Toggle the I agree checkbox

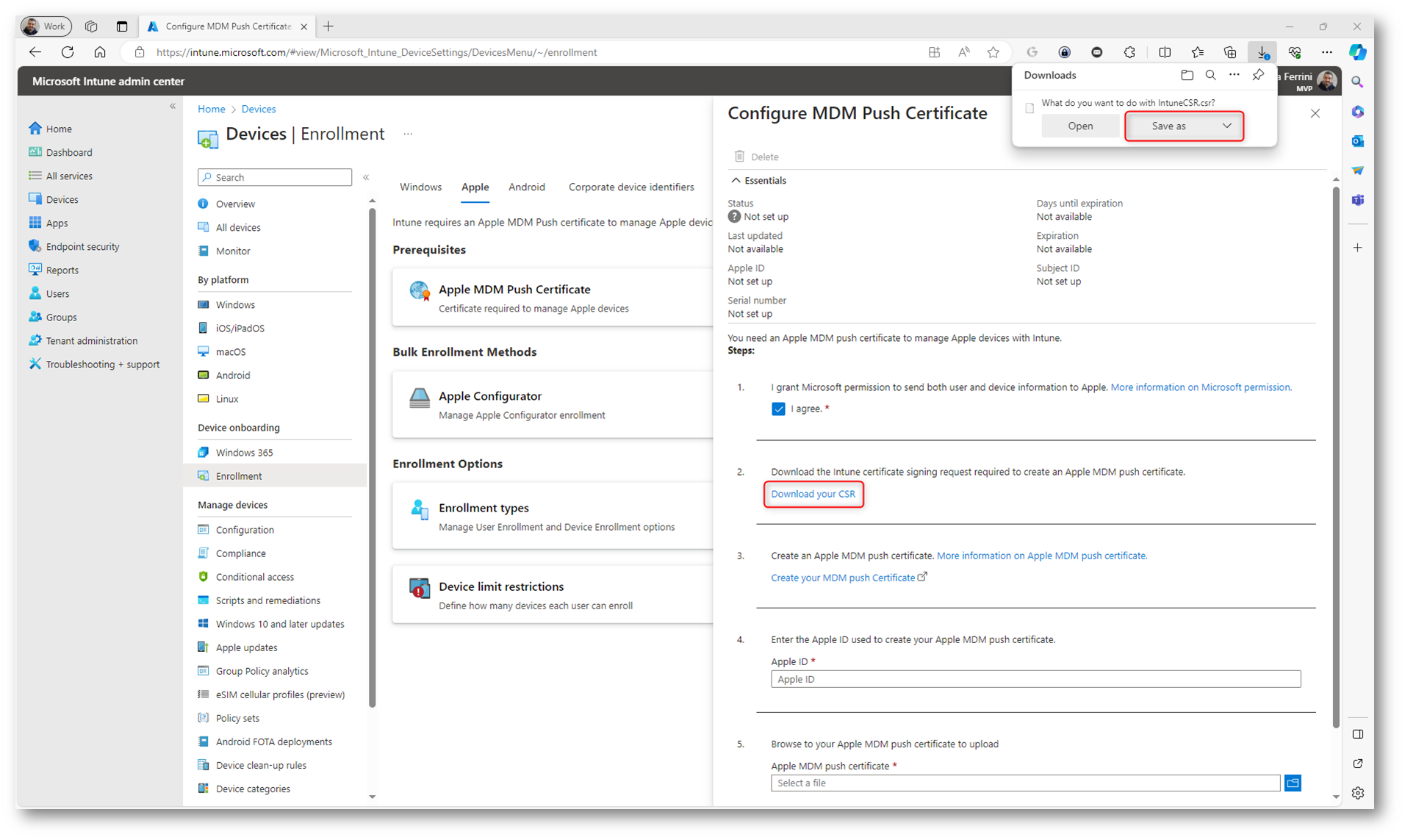click(778, 409)
